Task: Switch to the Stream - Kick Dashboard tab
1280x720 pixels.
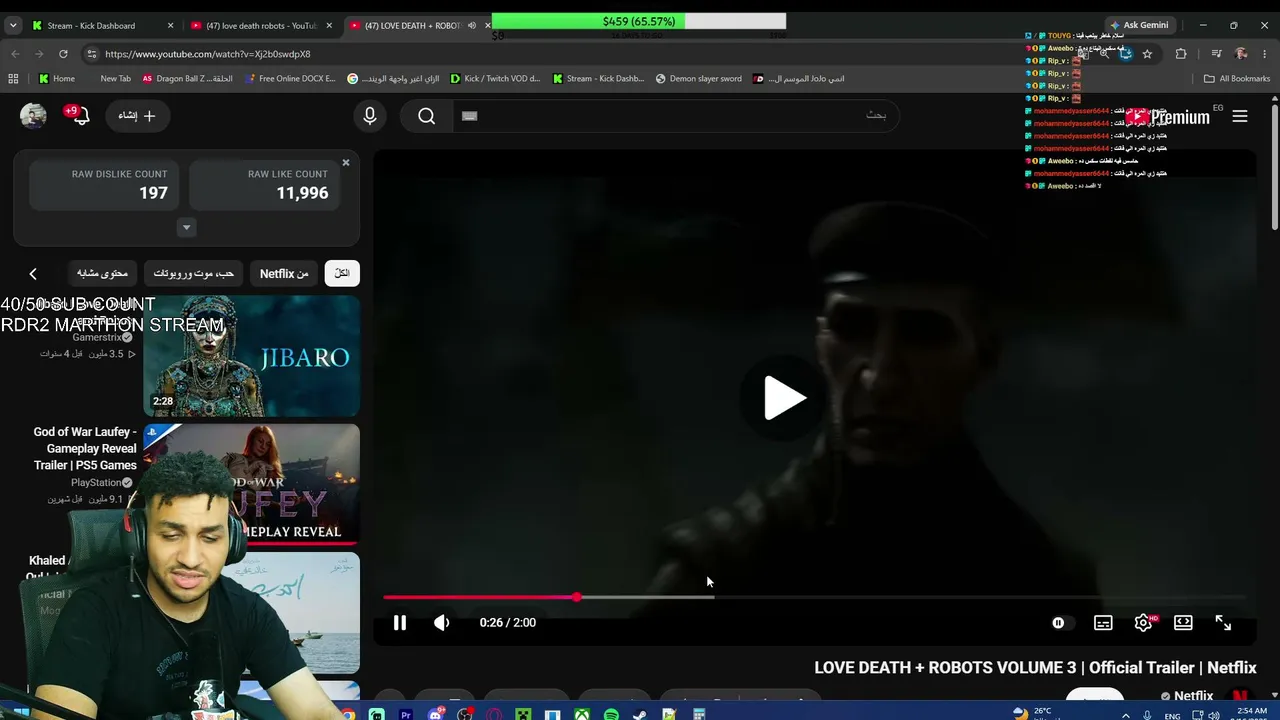Action: click(99, 26)
